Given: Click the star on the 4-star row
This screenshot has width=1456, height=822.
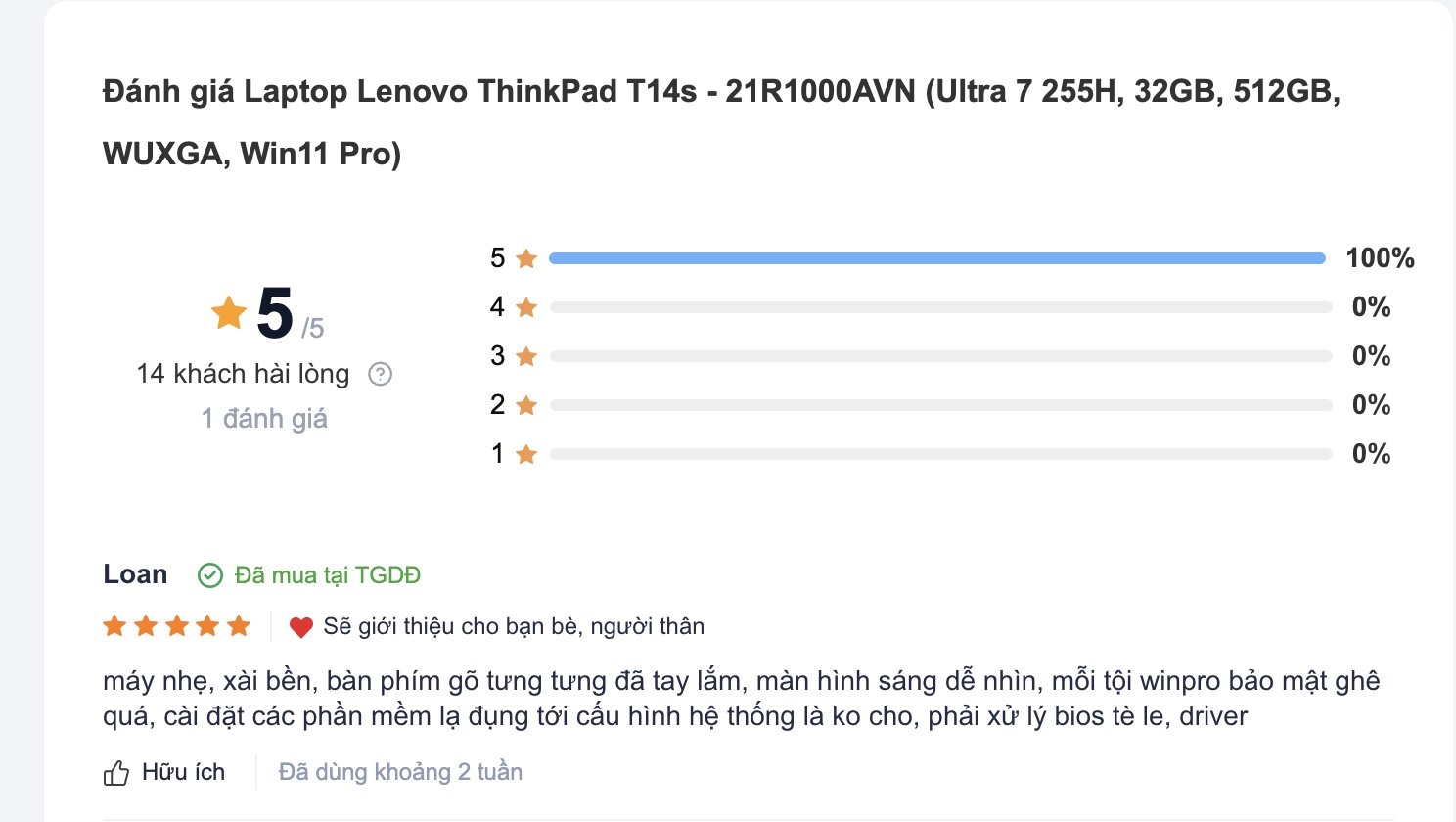Looking at the screenshot, I should tap(525, 306).
